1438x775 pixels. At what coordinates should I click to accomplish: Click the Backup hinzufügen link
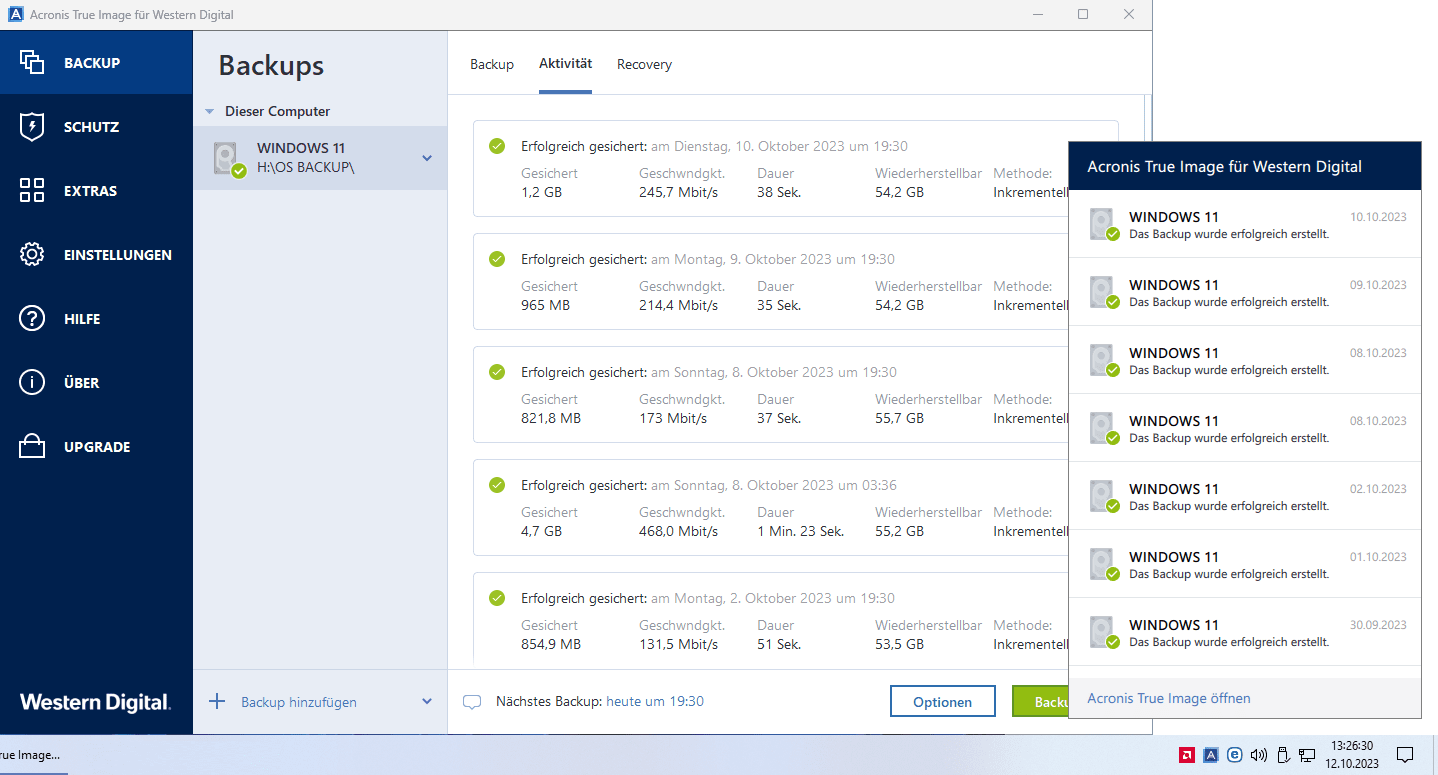299,702
